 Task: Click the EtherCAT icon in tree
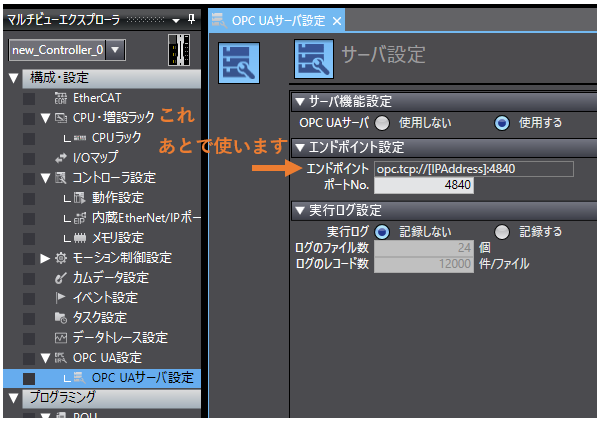(60, 98)
